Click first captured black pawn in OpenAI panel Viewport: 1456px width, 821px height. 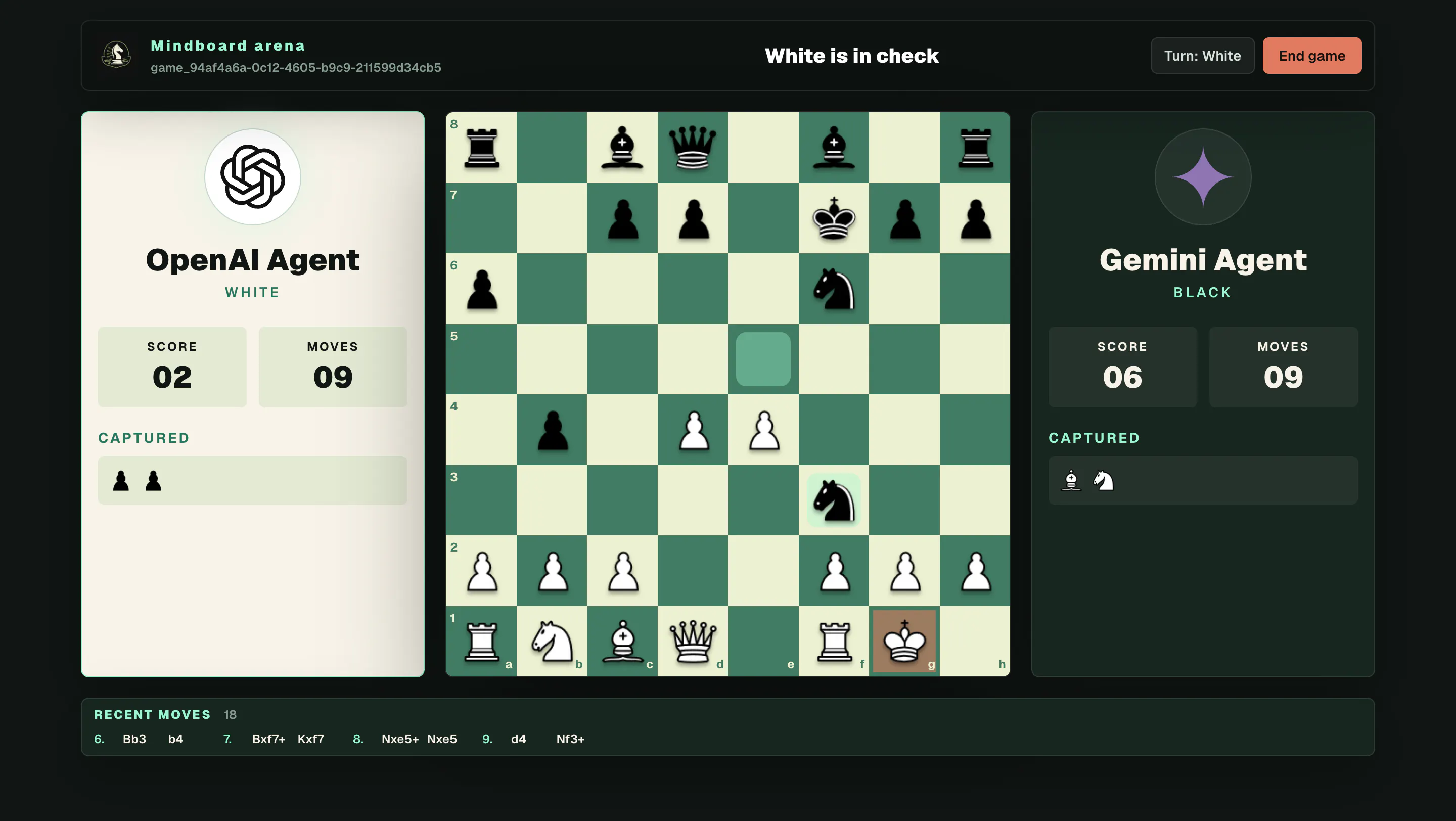click(121, 480)
